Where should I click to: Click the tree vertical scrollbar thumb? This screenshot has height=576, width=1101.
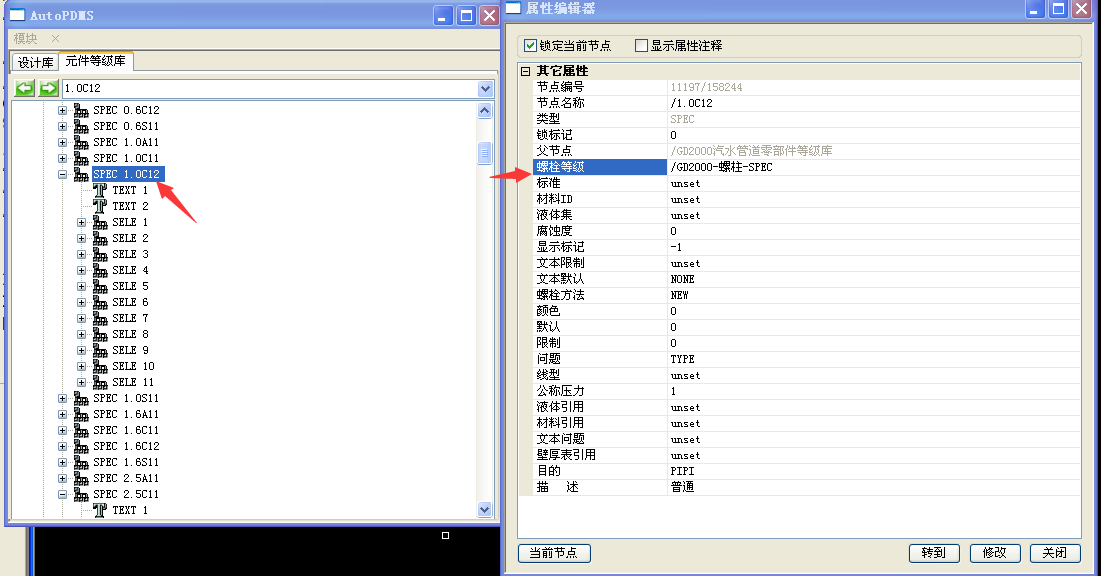click(484, 152)
